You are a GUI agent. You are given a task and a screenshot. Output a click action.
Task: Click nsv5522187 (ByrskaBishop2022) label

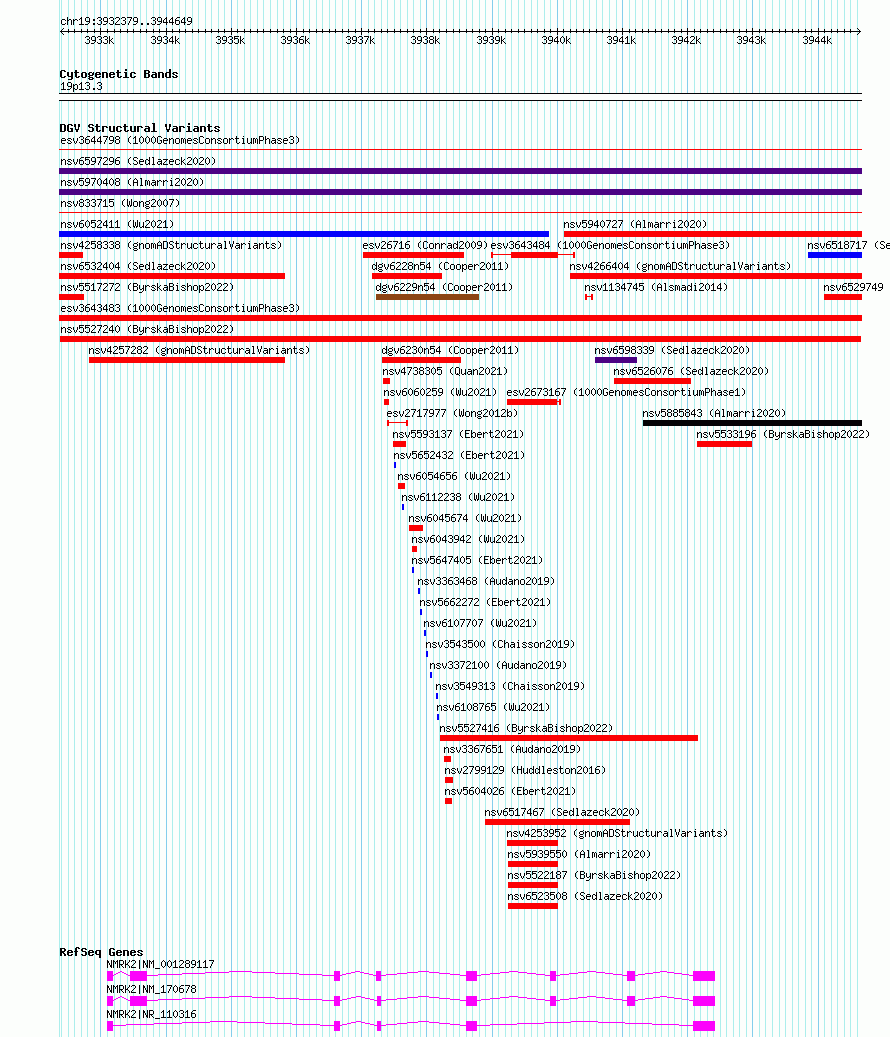594,876
